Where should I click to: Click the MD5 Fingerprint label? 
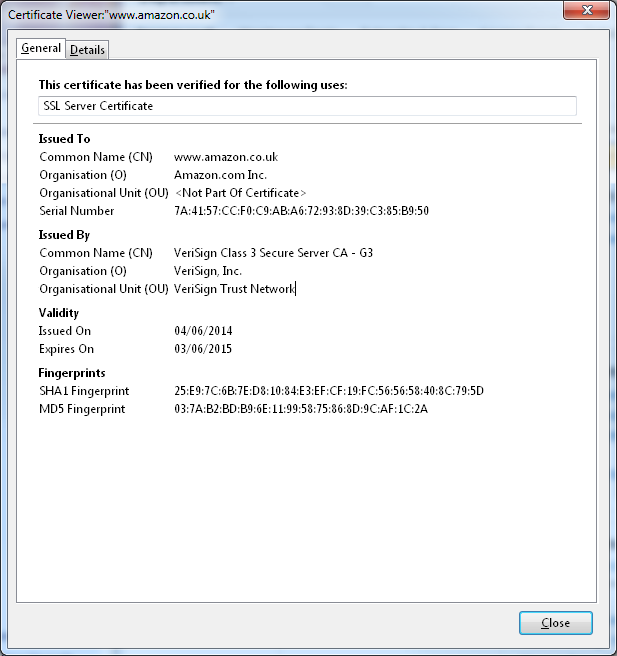(82, 409)
